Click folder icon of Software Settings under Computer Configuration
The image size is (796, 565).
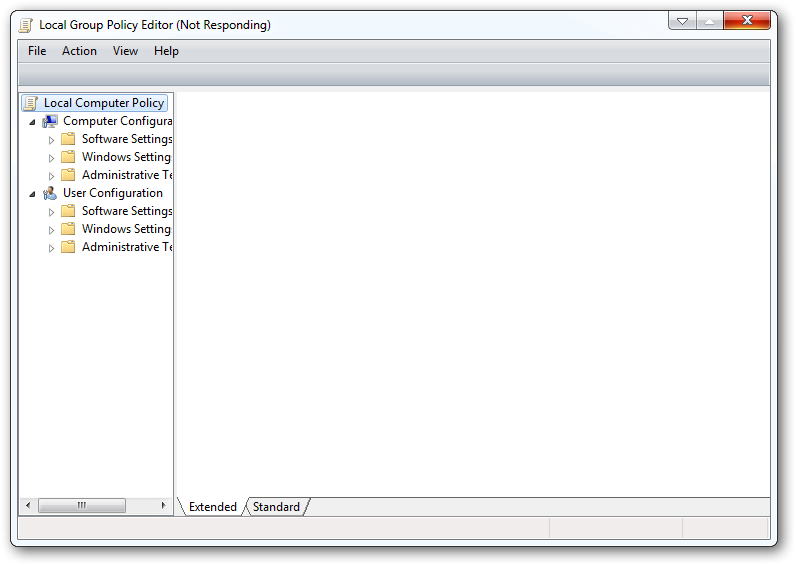(x=68, y=139)
